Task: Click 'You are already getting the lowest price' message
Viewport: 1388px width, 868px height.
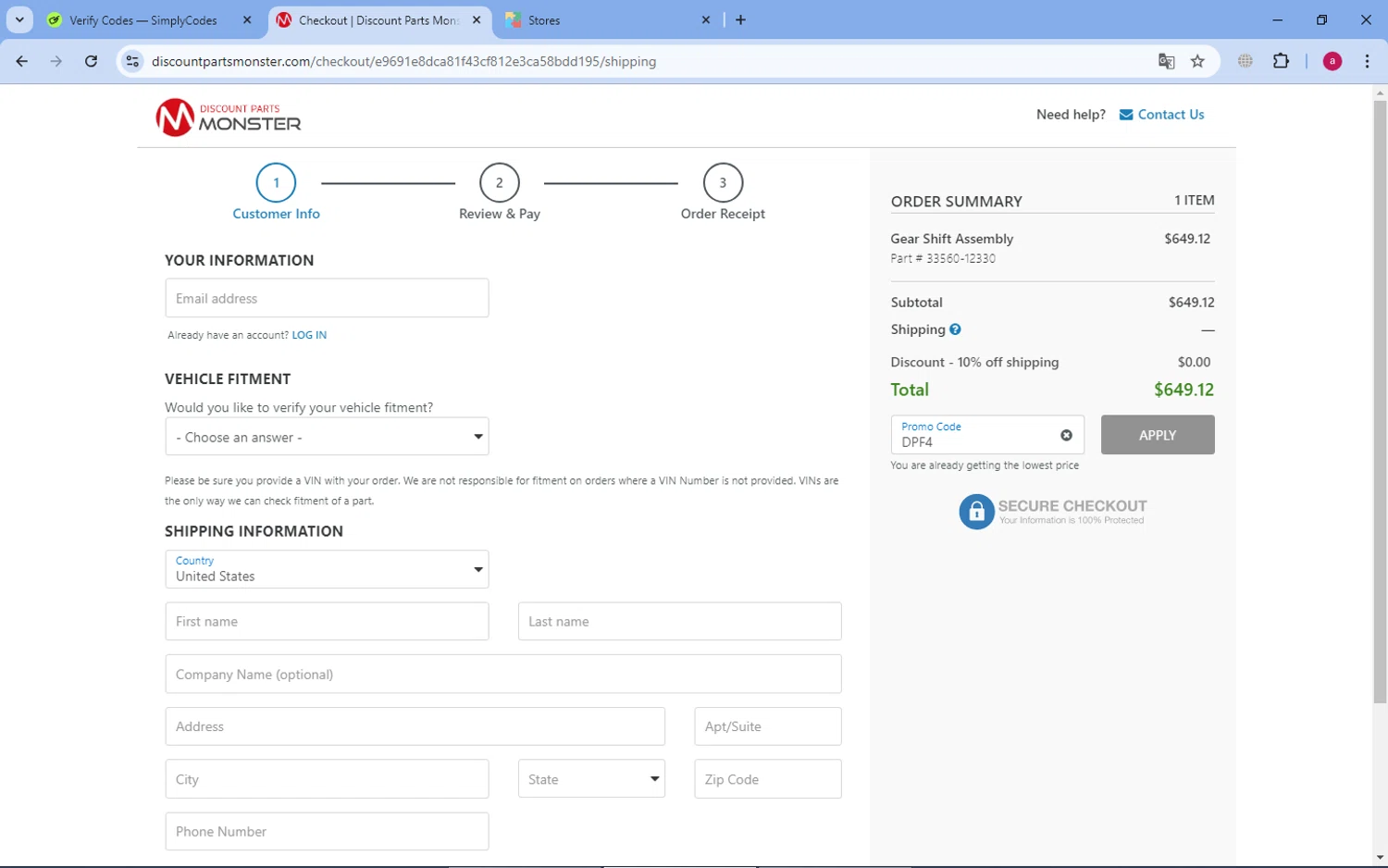Action: click(985, 465)
